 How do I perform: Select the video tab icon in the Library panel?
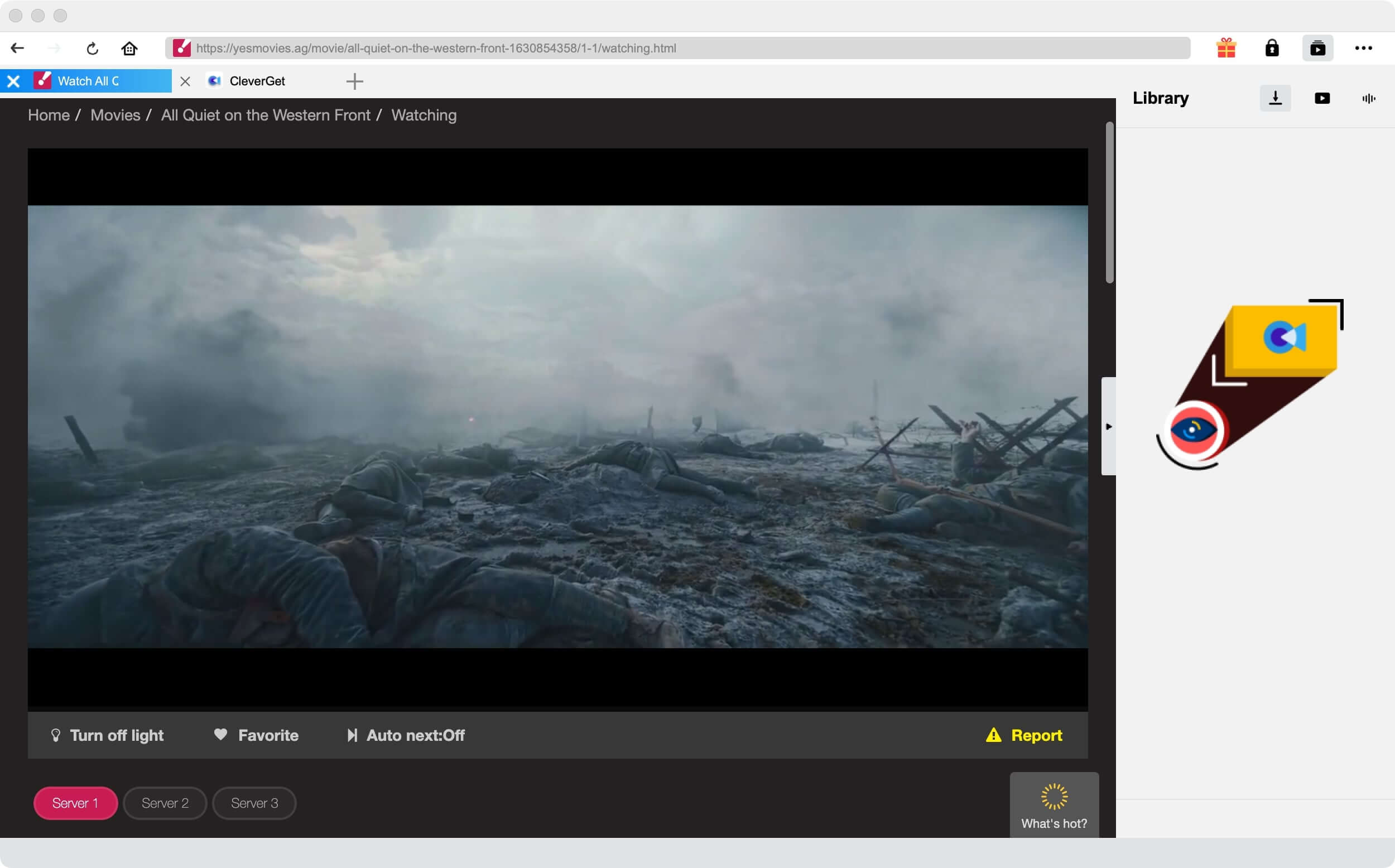tap(1322, 98)
